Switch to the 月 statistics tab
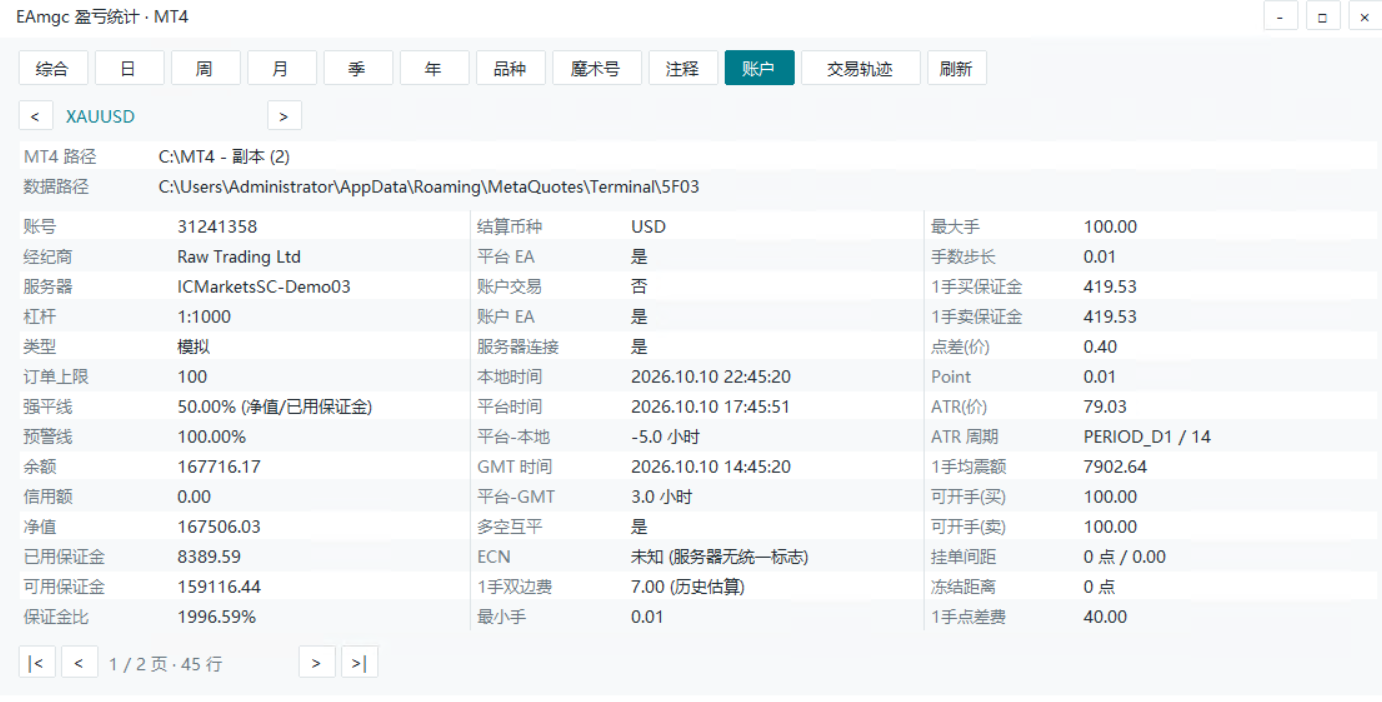The height and width of the screenshot is (702, 1382). [x=282, y=68]
